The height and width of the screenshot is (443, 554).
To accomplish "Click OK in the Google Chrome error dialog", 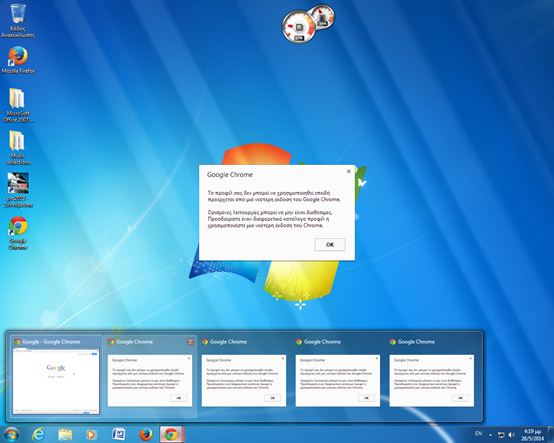I will pyautogui.click(x=330, y=244).
